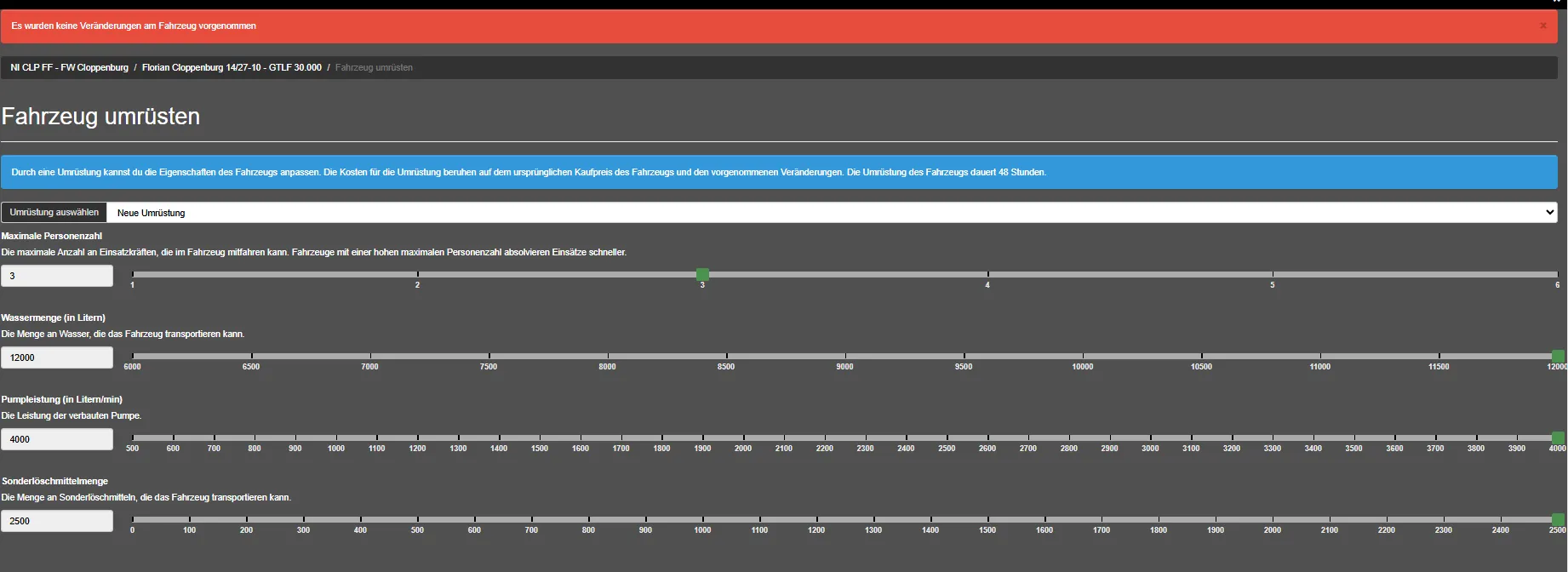
Task: Set Wassermenge slider to 6500
Action: [x=251, y=356]
